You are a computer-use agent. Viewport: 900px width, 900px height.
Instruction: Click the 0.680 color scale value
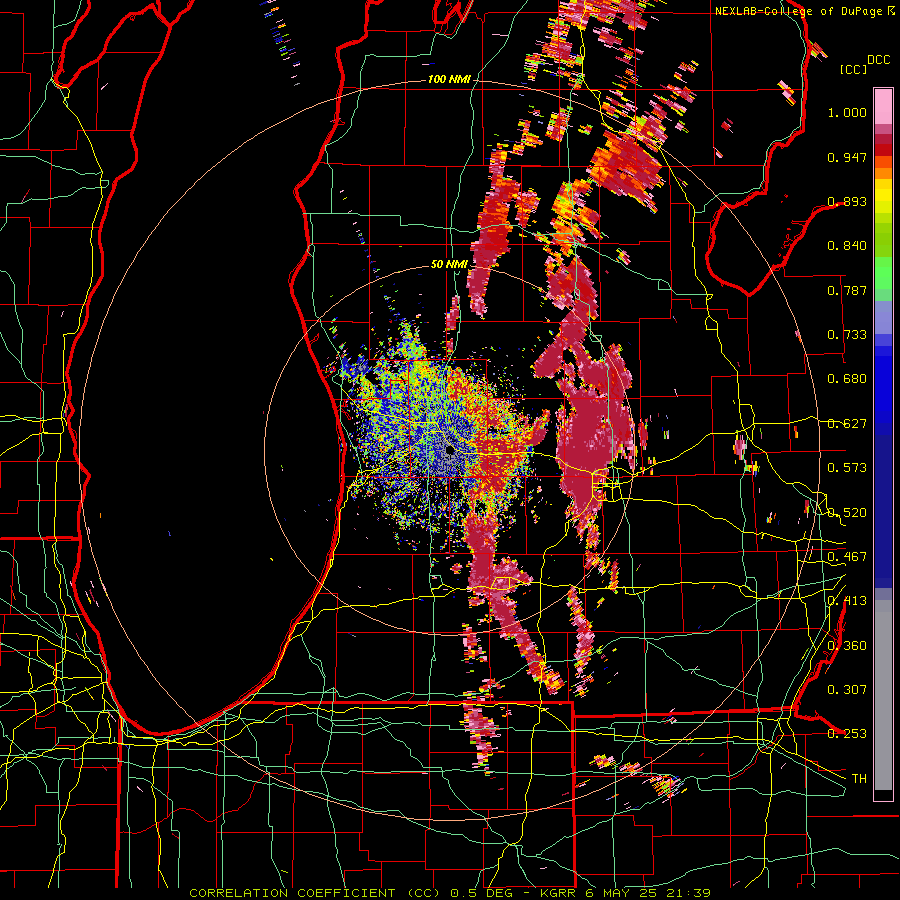[847, 379]
